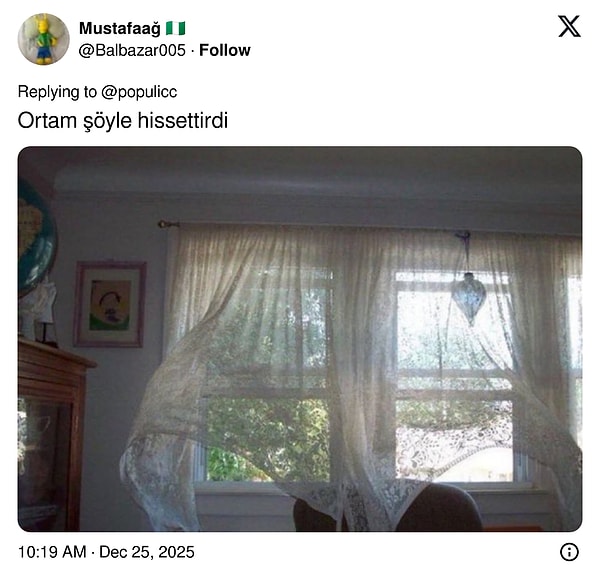Viewport: 600px width, 582px height.
Task: Click the Dec 25, 2025 date
Action: pos(147,552)
